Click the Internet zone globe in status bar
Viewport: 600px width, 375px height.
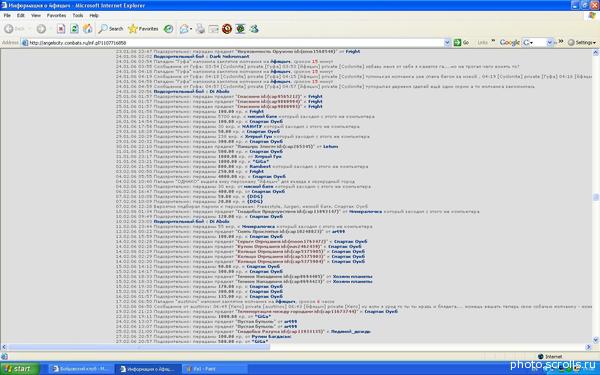tap(541, 357)
